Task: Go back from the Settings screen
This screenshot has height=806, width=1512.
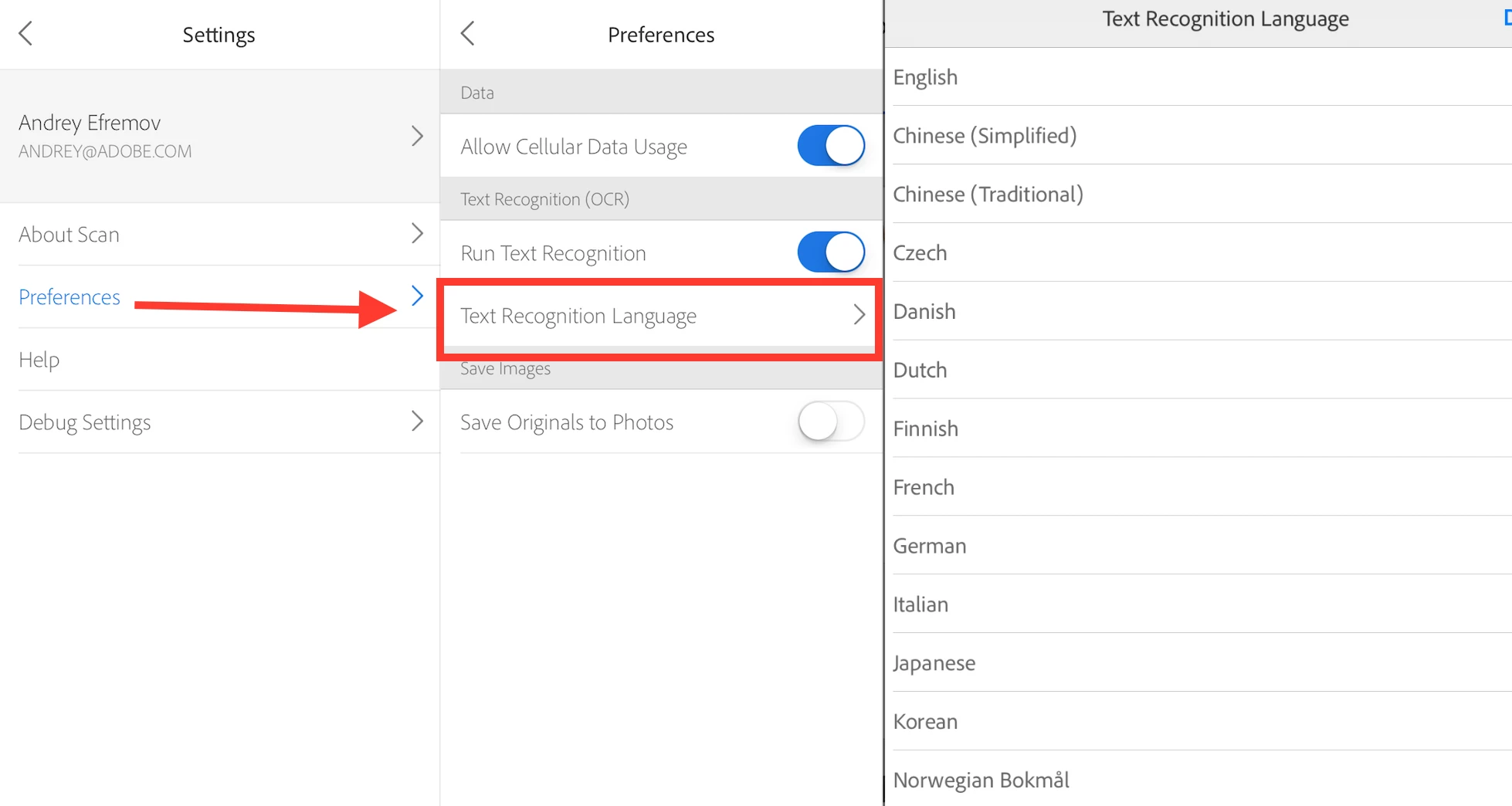Action: 25,33
